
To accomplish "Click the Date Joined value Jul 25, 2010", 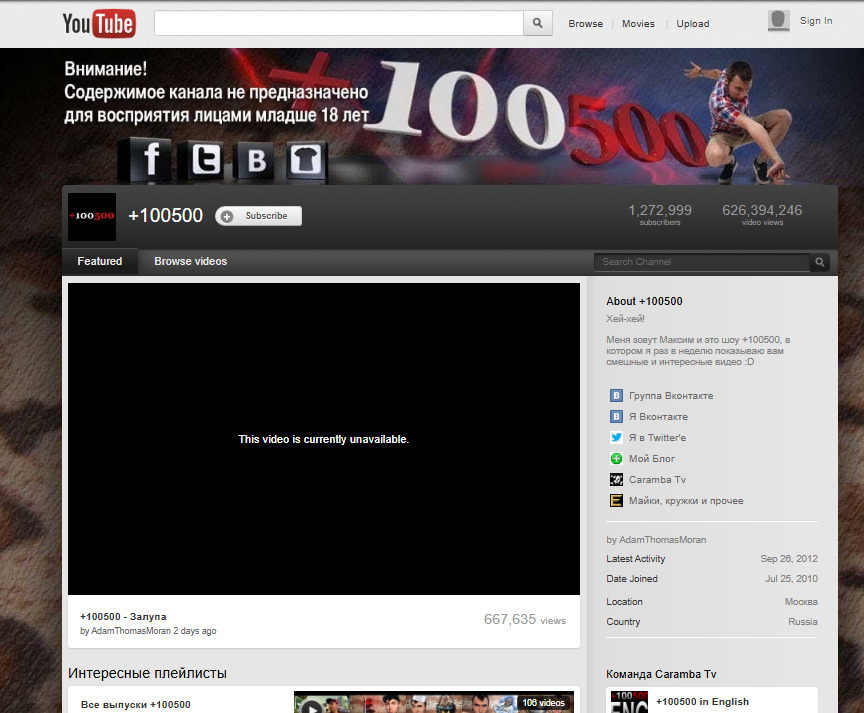I will tap(791, 579).
